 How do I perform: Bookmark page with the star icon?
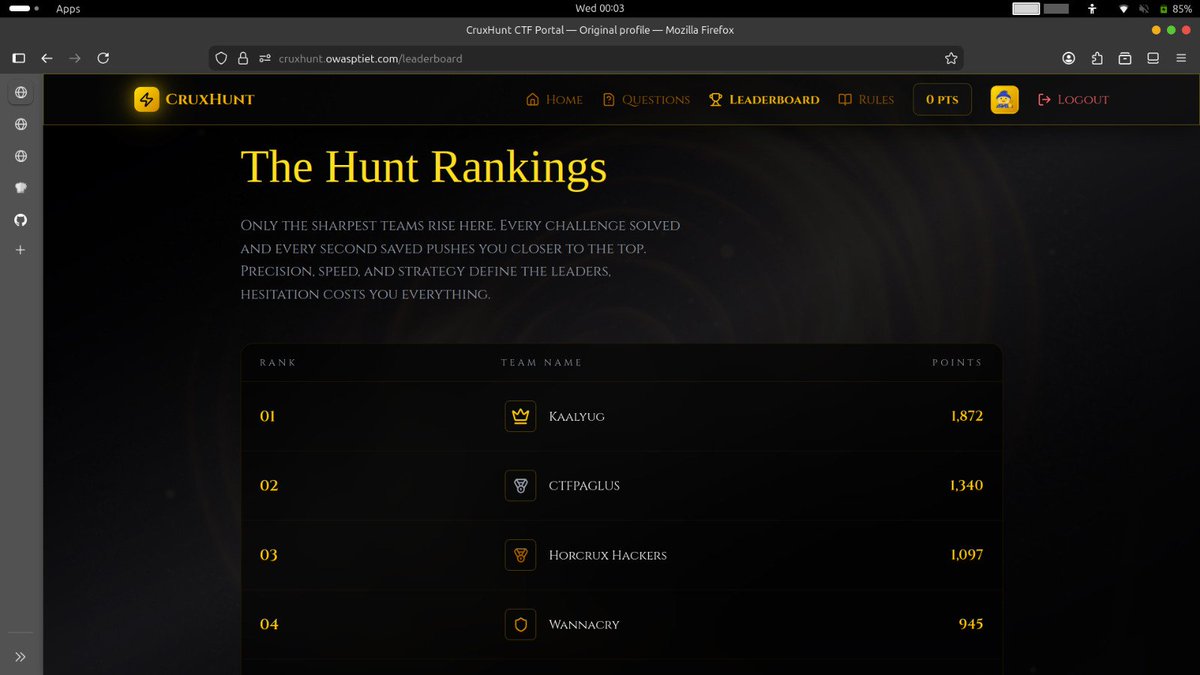pos(951,58)
